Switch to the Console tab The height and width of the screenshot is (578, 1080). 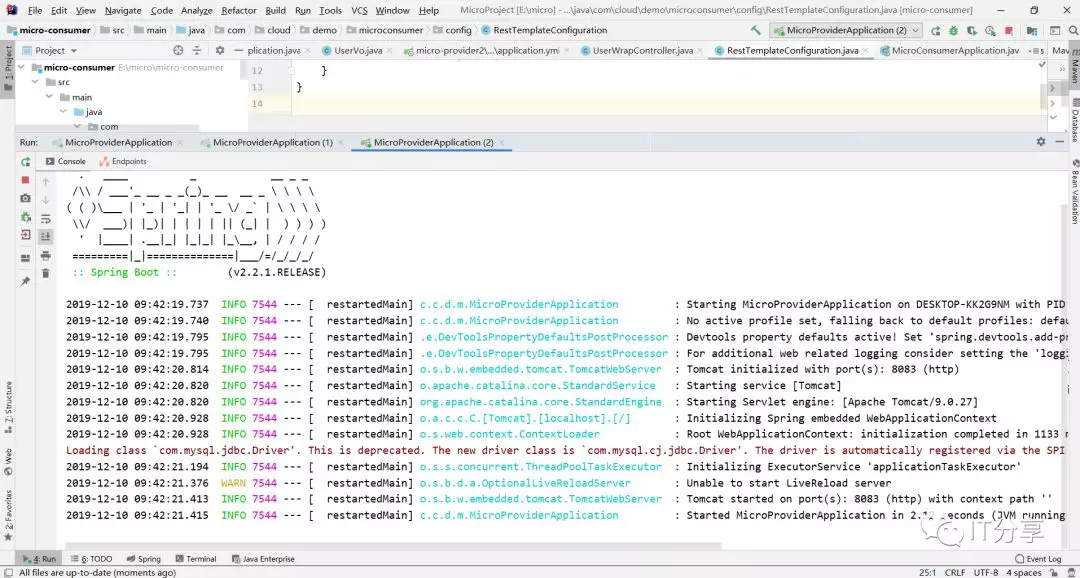65,161
